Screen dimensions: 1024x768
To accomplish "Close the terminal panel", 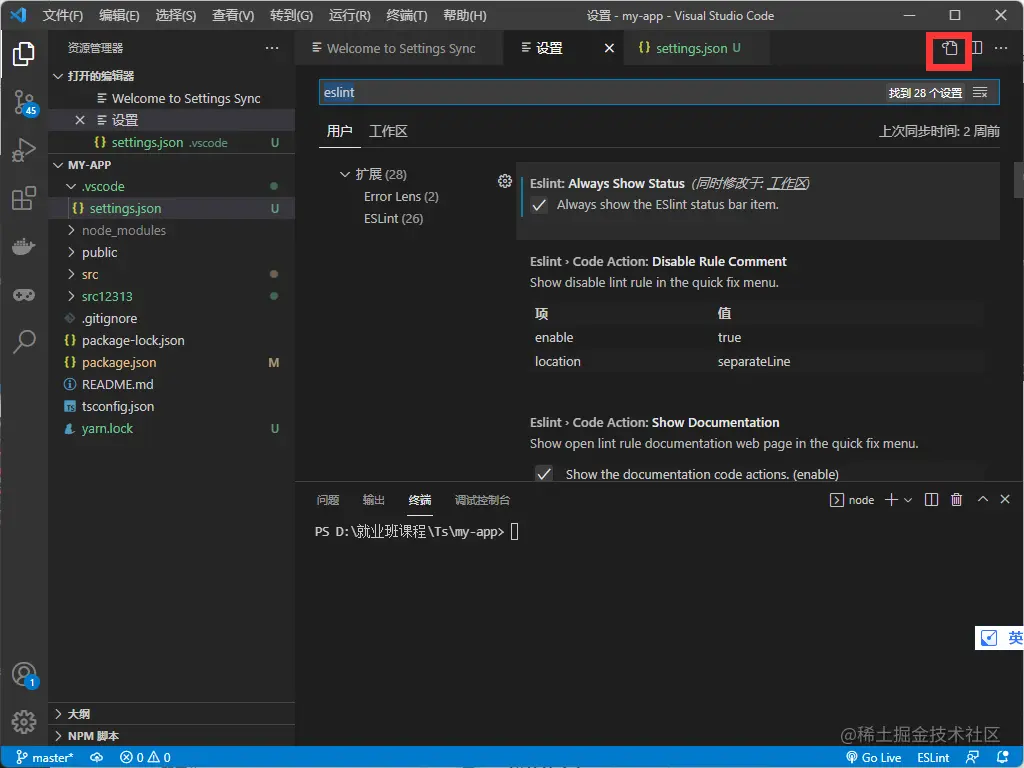I will click(x=1005, y=500).
